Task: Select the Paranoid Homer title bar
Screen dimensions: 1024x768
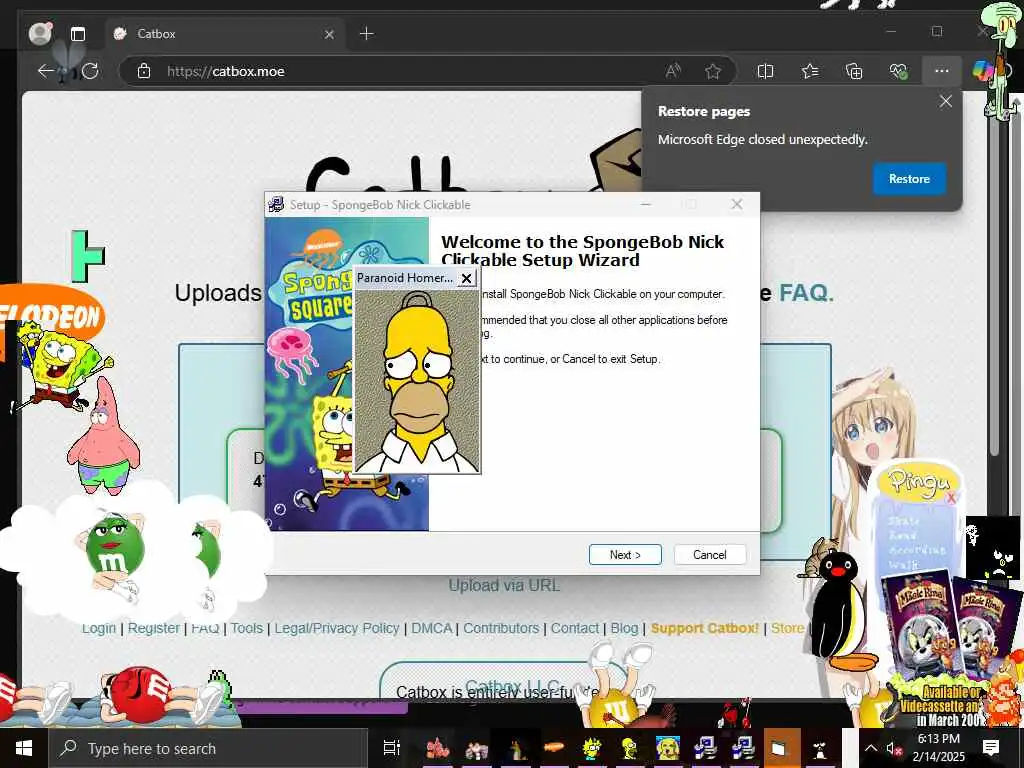Action: coord(405,278)
